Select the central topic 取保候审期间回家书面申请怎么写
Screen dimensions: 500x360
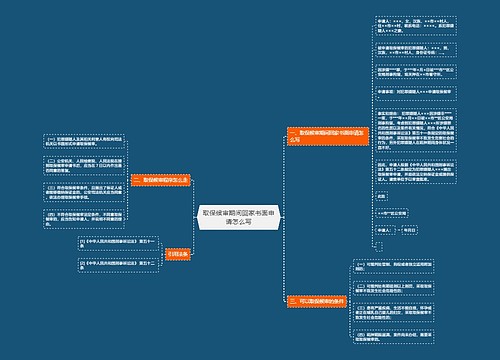[x=239, y=217]
